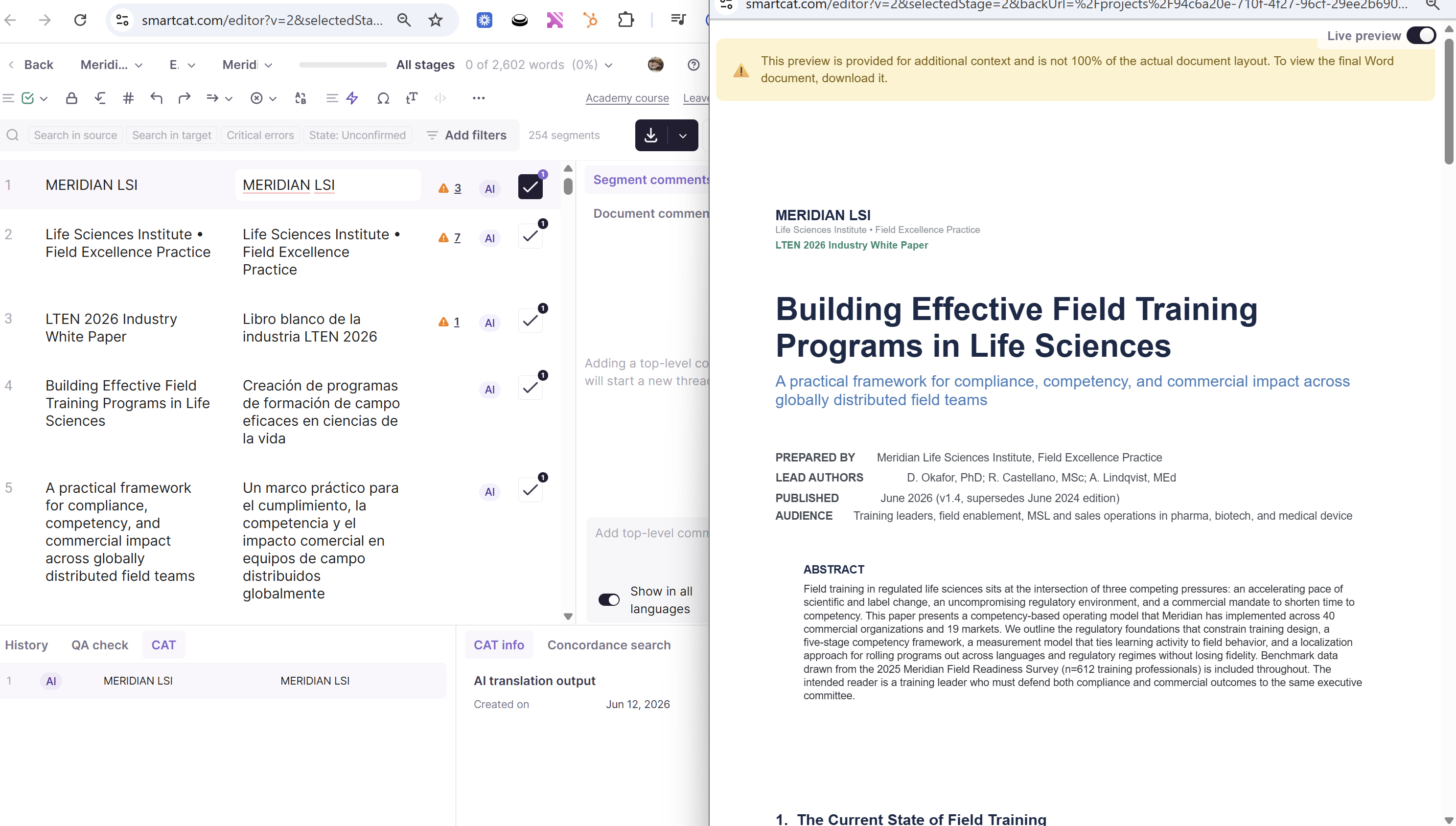Screen dimensions: 1456x826
Task: Open the three-dot more options menu
Action: pyautogui.click(x=479, y=98)
